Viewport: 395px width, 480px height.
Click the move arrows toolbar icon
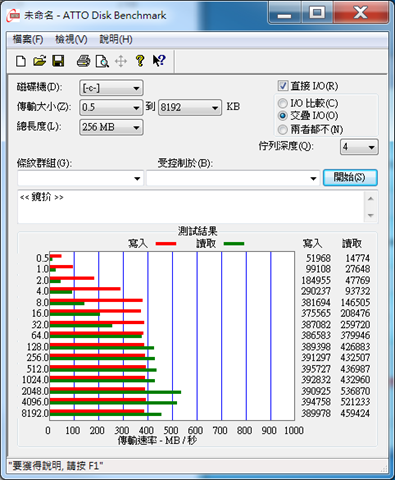(x=121, y=61)
